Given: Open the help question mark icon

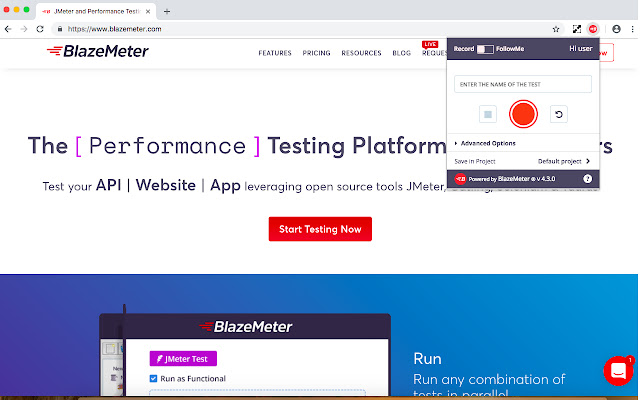Looking at the screenshot, I should click(x=587, y=179).
